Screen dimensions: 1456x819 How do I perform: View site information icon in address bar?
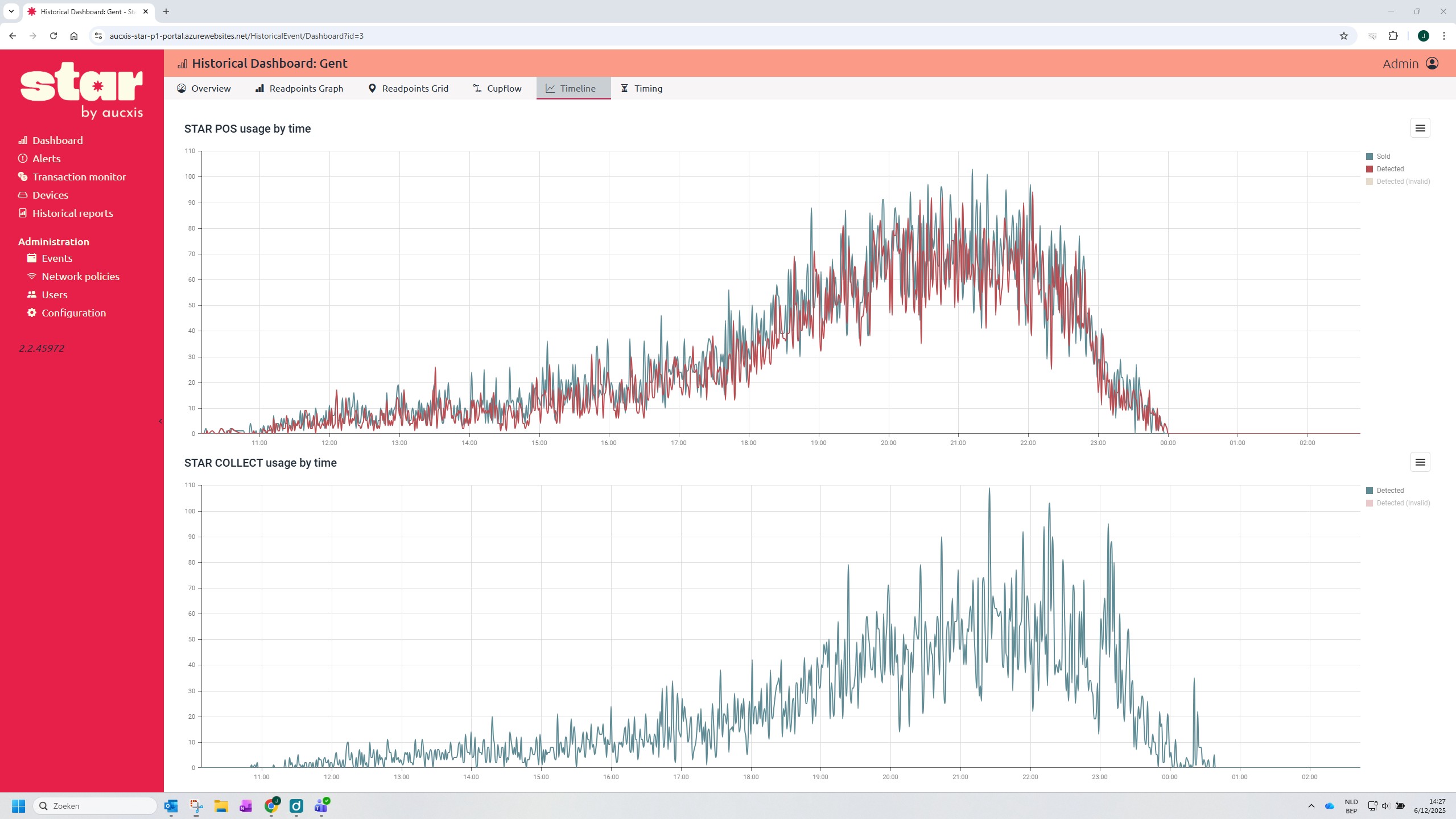click(98, 36)
